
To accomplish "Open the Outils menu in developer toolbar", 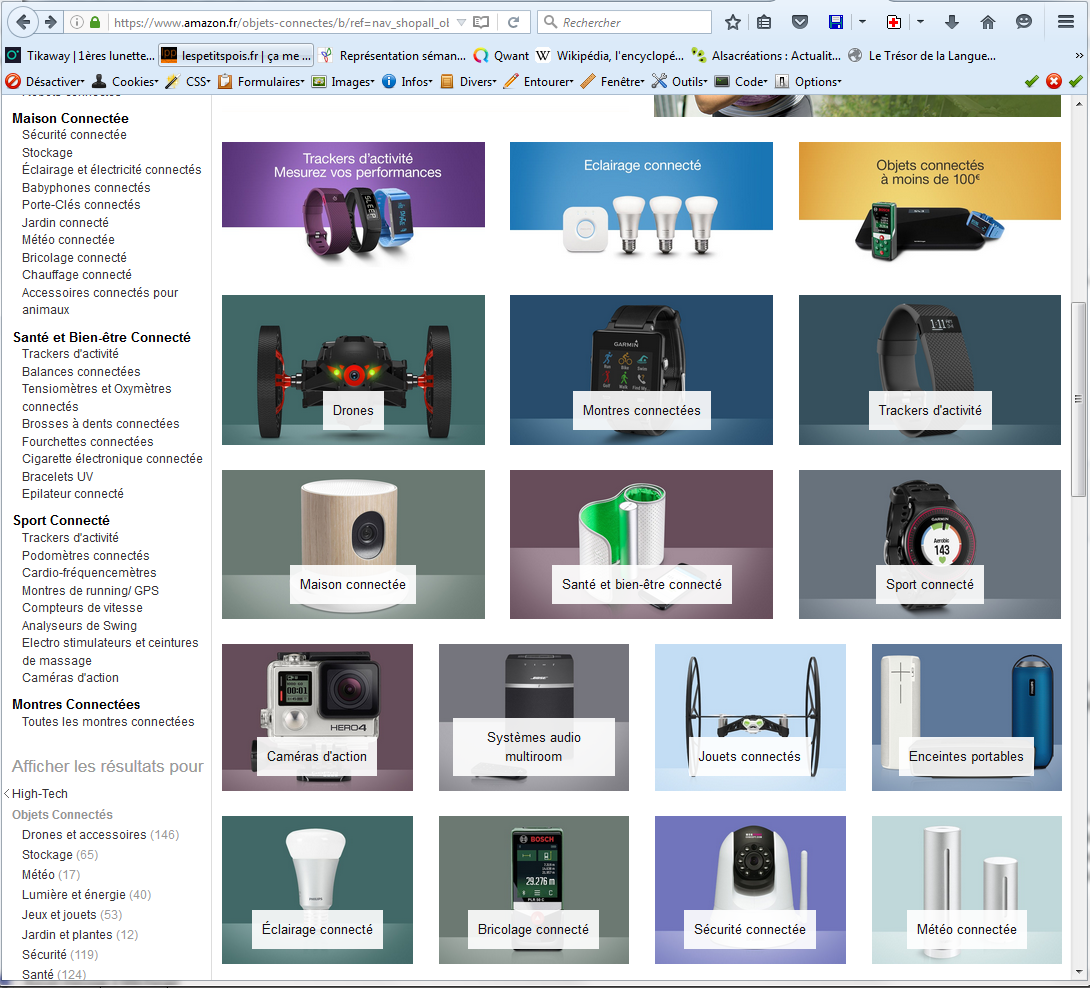I will (680, 81).
